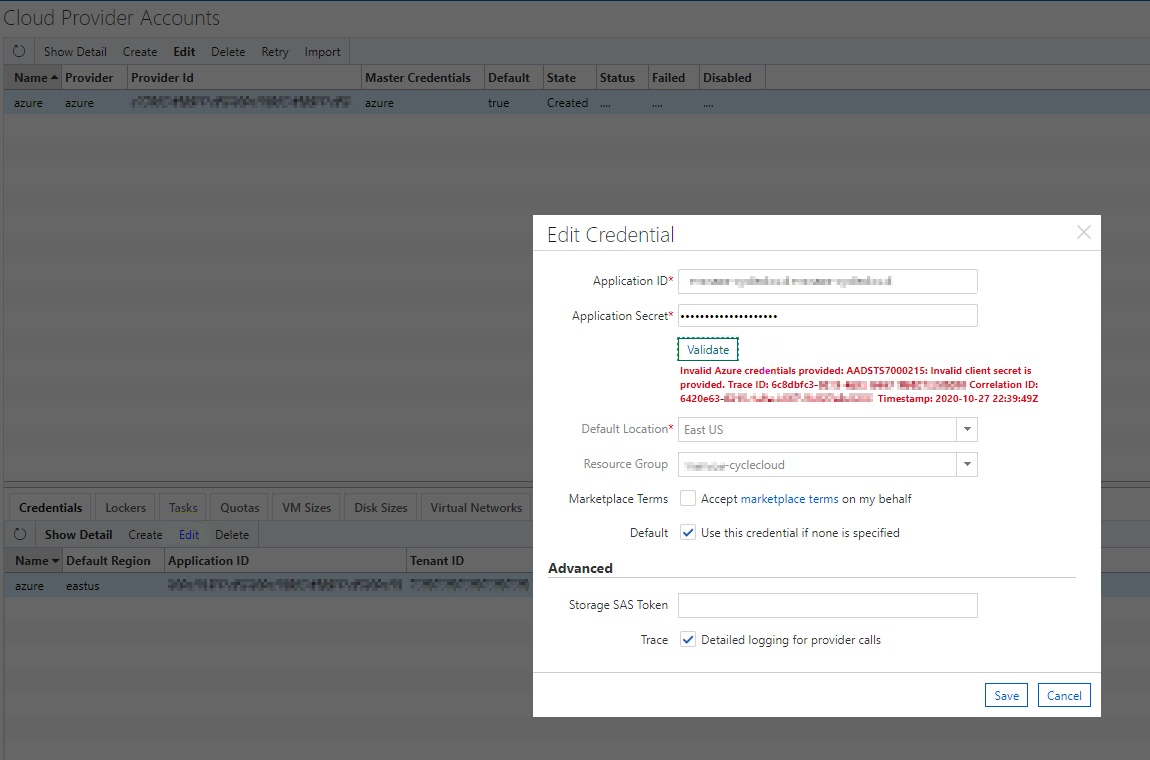
Task: Focus the Application ID field
Action: (x=827, y=281)
